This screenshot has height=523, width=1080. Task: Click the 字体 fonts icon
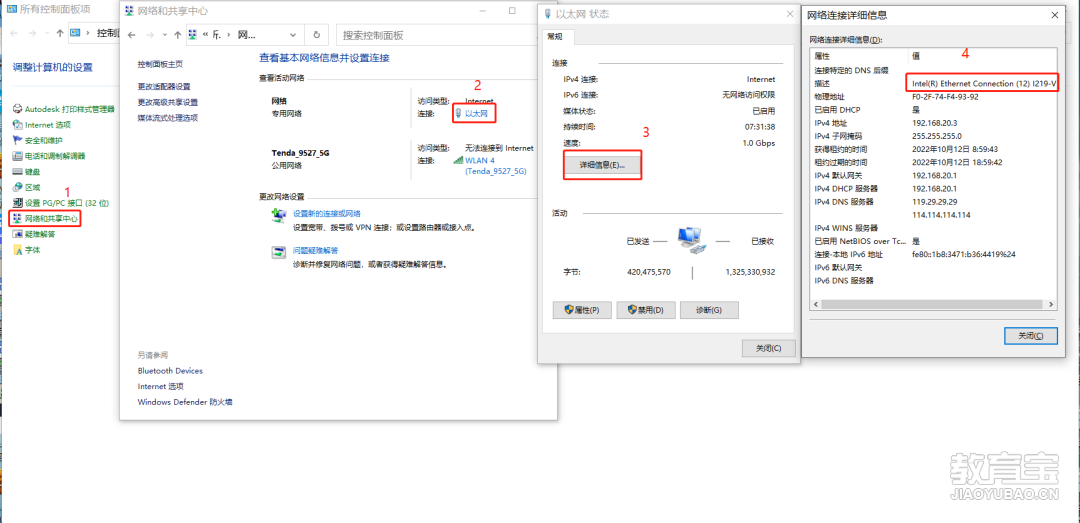[x=17, y=250]
